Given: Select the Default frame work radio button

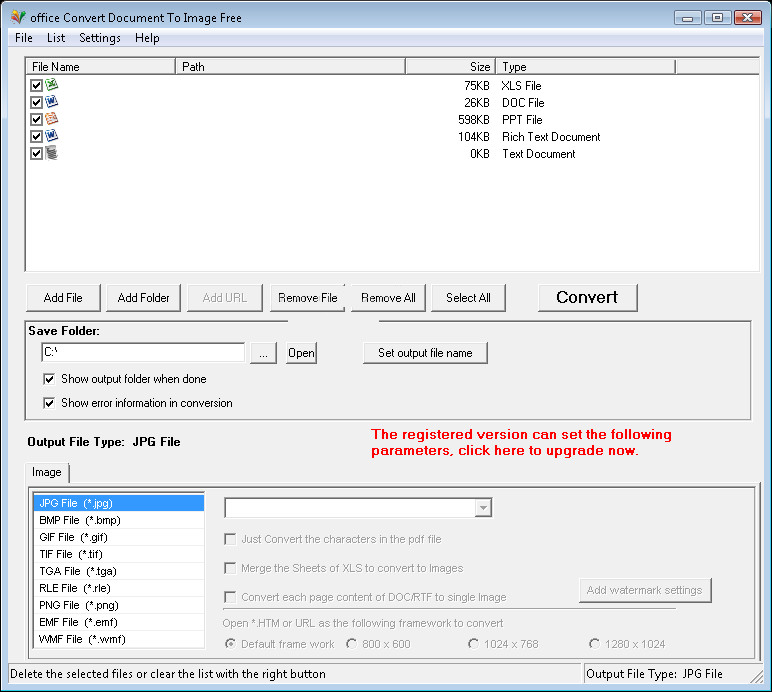Looking at the screenshot, I should (x=230, y=644).
